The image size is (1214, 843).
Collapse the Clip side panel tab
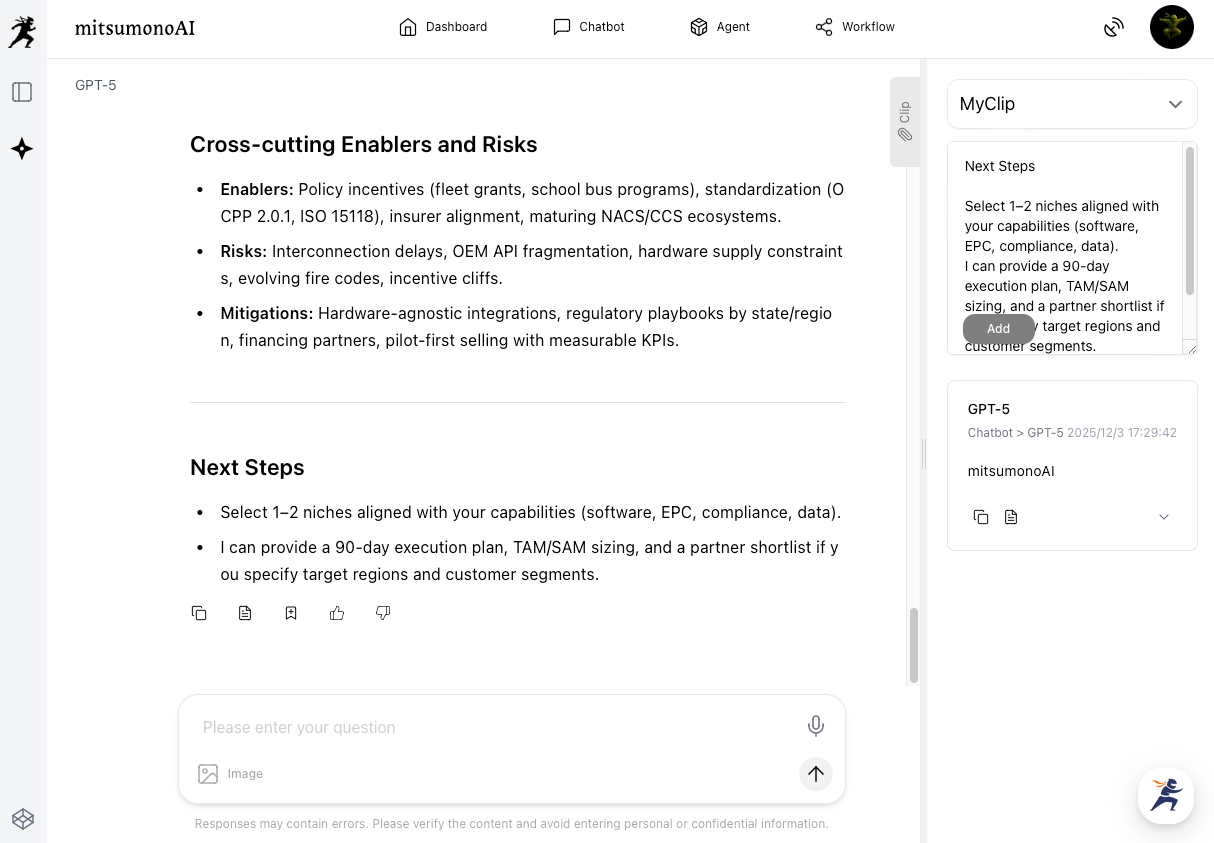tap(904, 121)
